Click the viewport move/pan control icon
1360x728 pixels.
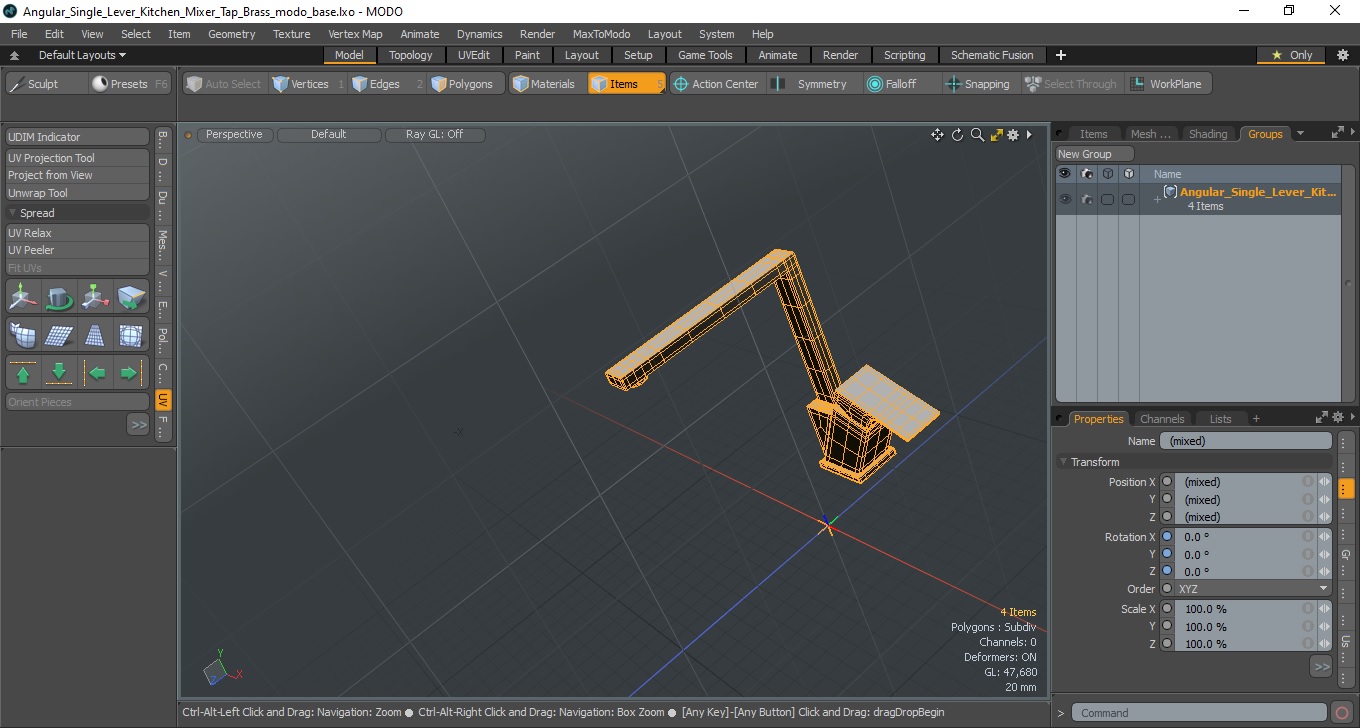937,135
